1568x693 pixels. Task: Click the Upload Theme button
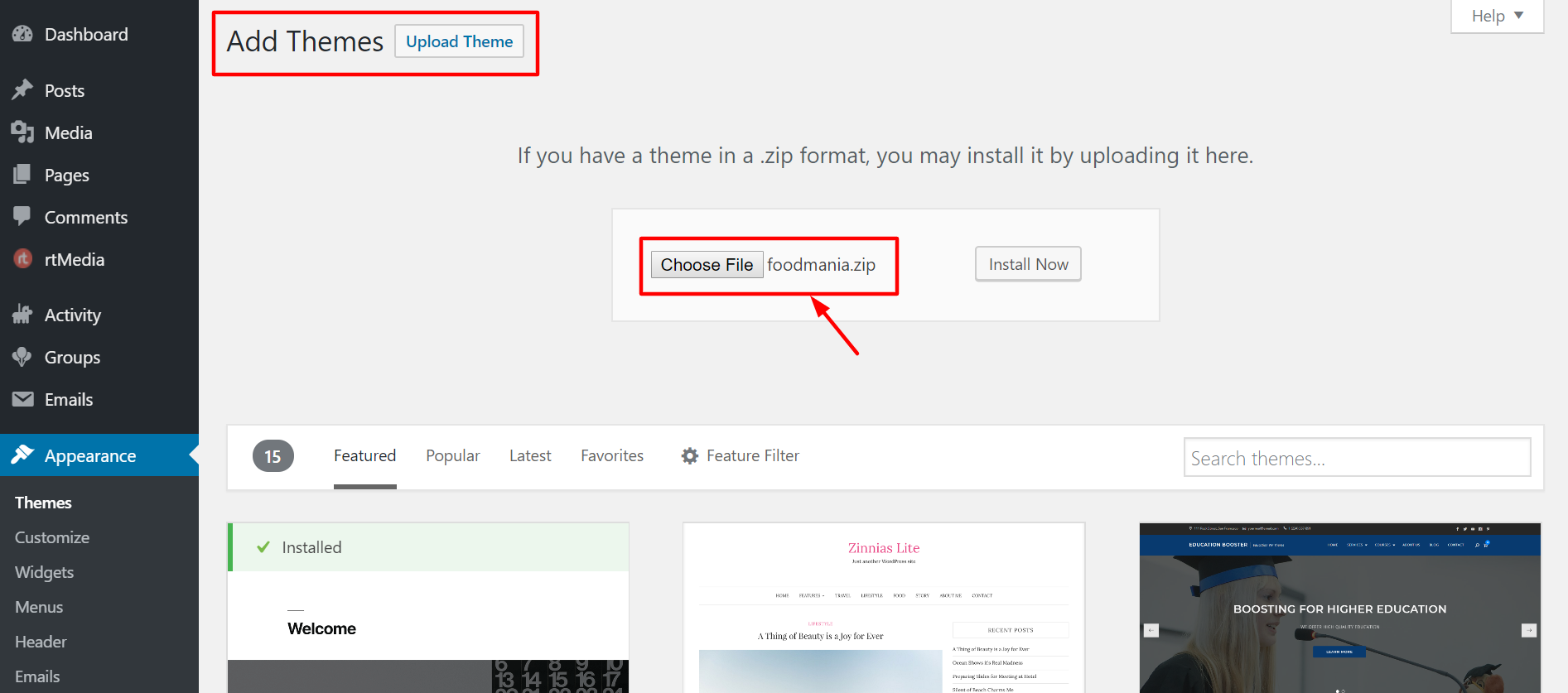point(459,41)
